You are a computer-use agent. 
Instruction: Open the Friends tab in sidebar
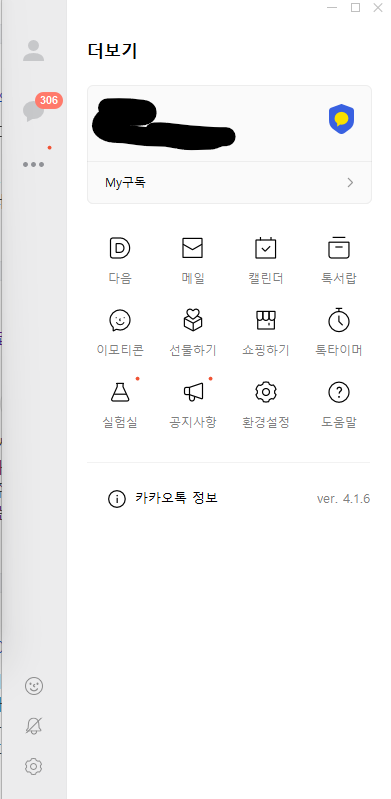tap(34, 50)
